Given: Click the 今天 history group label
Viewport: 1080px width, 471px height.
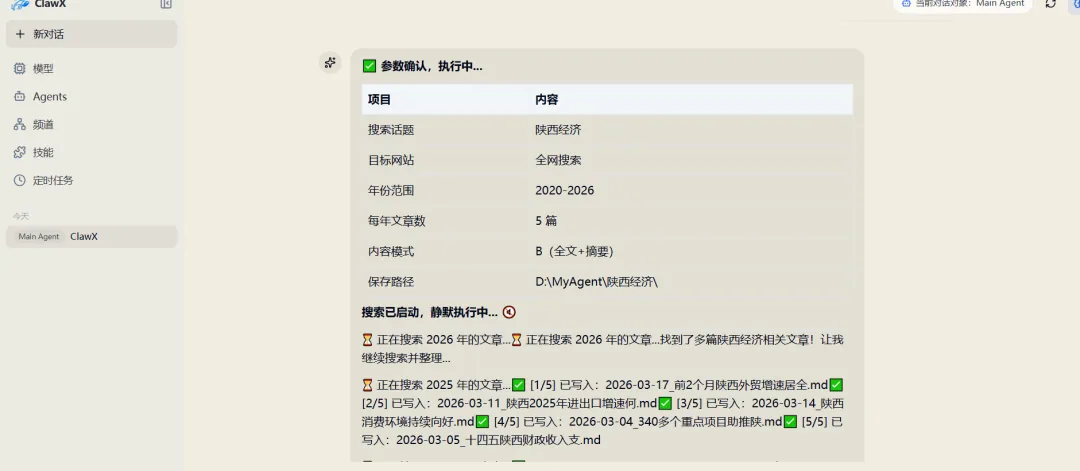Looking at the screenshot, I should point(21,216).
